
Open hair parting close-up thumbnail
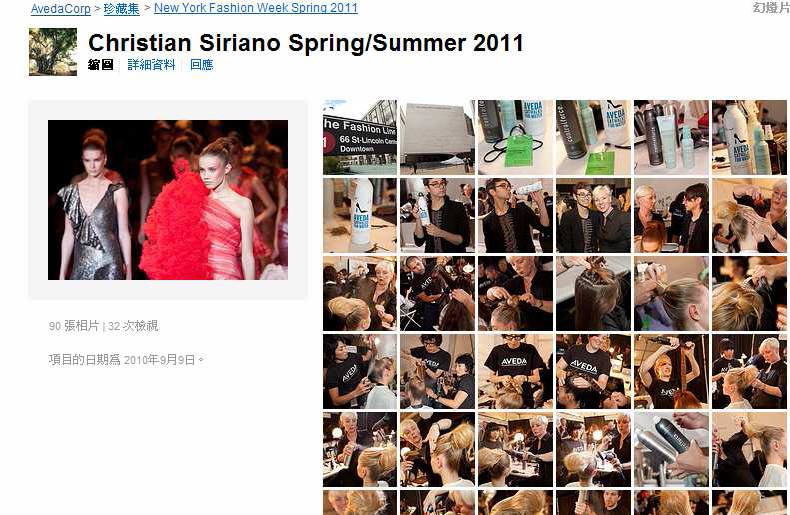click(x=593, y=293)
